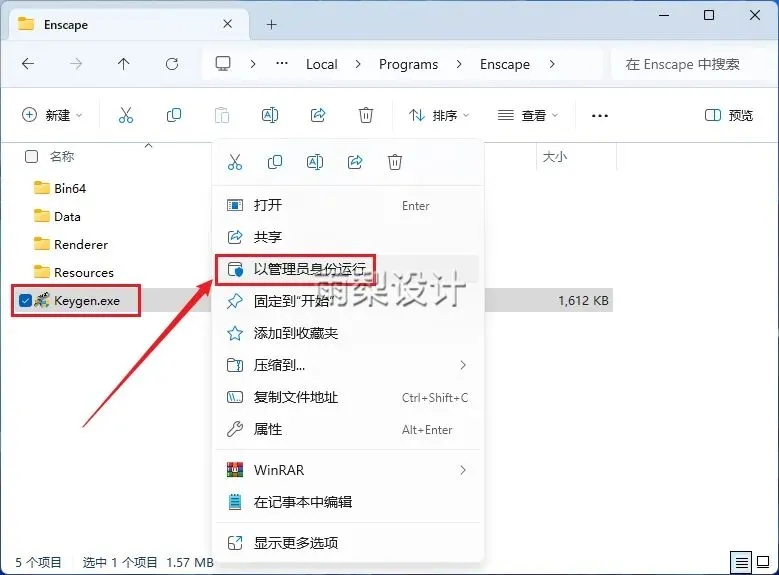Screen dimensions: 779x575
Task: Click the Enscape tab title
Action: (x=66, y=25)
